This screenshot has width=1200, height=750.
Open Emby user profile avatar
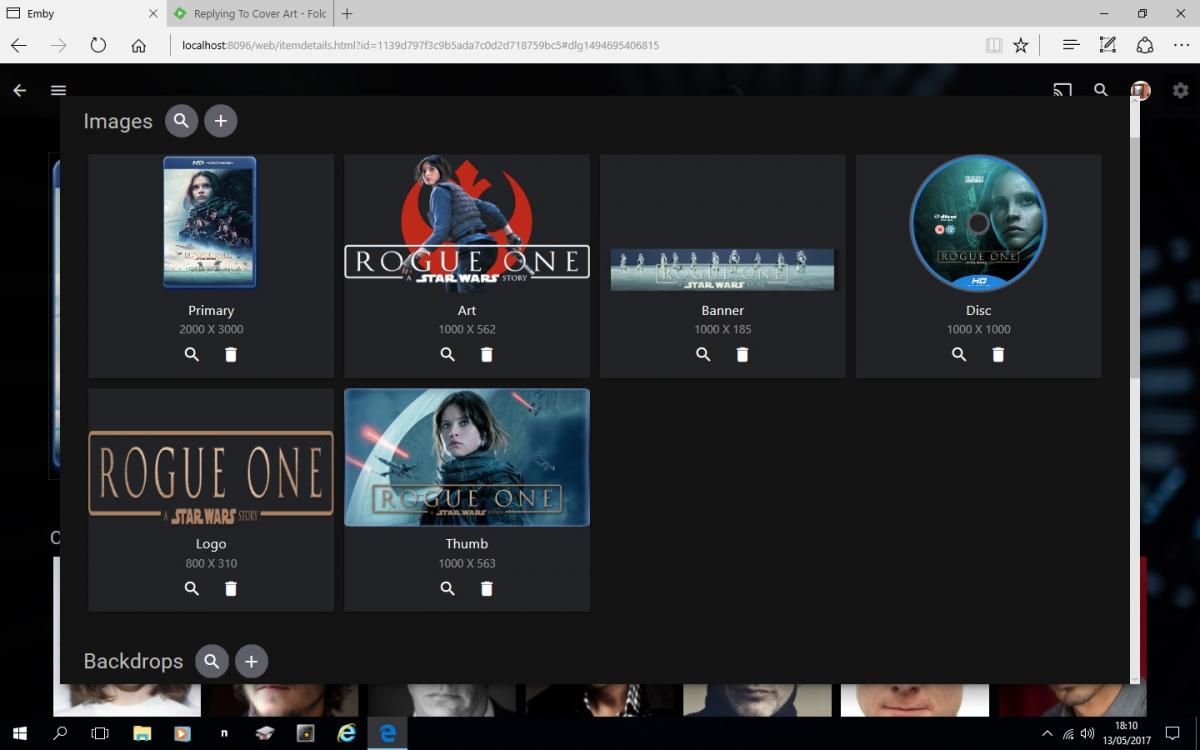1140,90
